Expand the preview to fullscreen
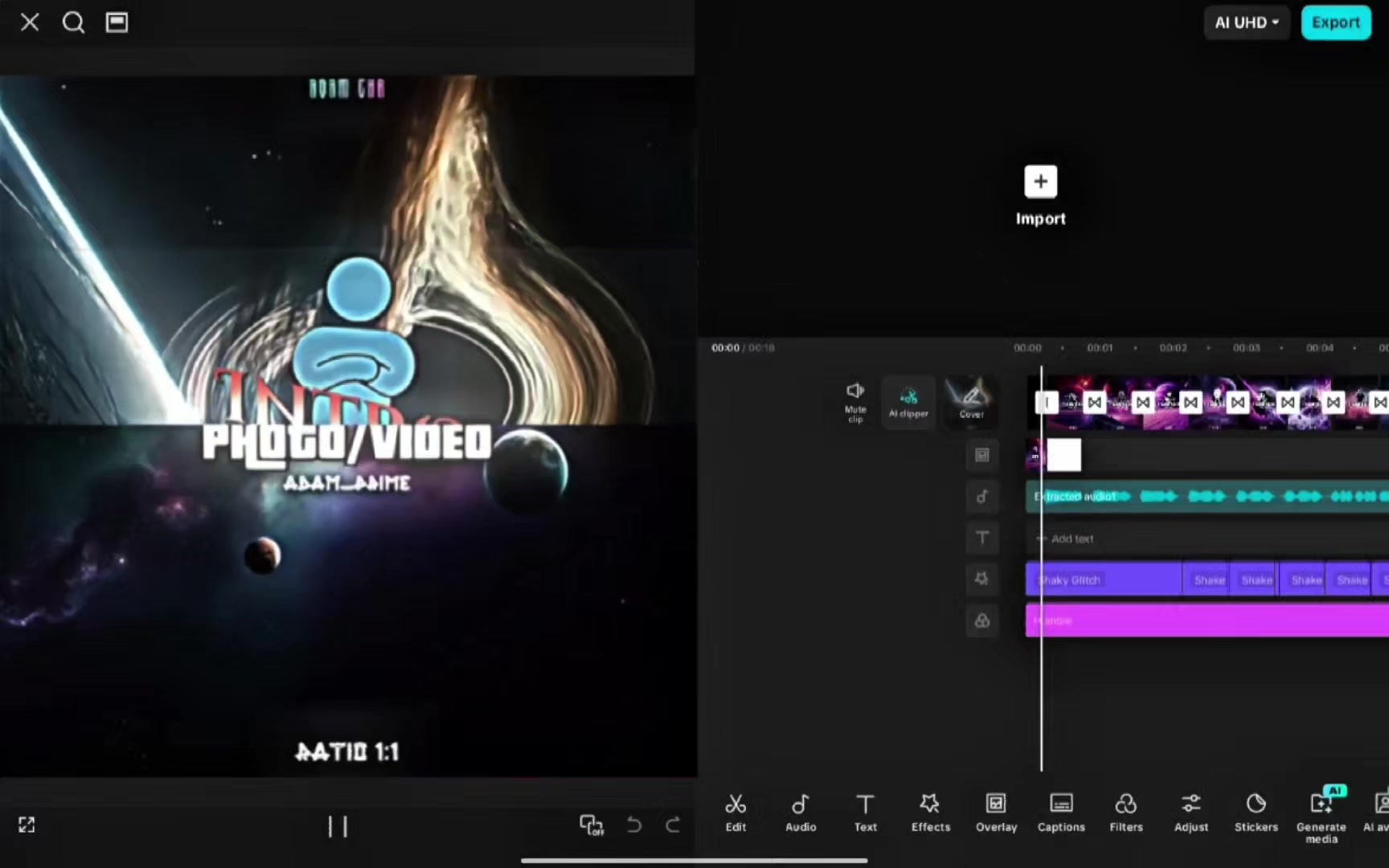This screenshot has height=868, width=1389. pyautogui.click(x=27, y=825)
